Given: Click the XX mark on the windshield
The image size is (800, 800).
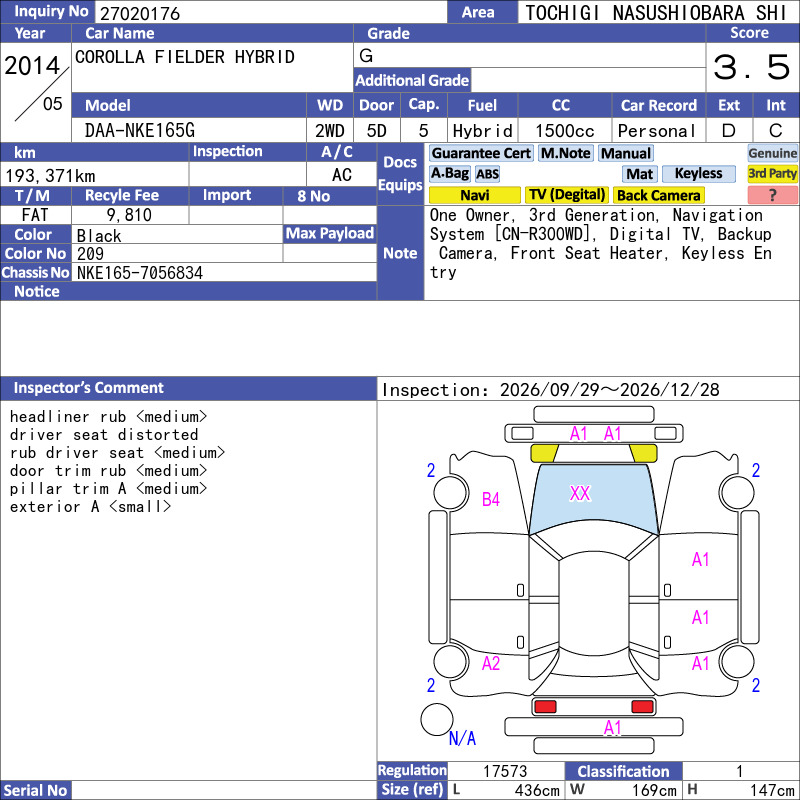Looking at the screenshot, I should [580, 493].
